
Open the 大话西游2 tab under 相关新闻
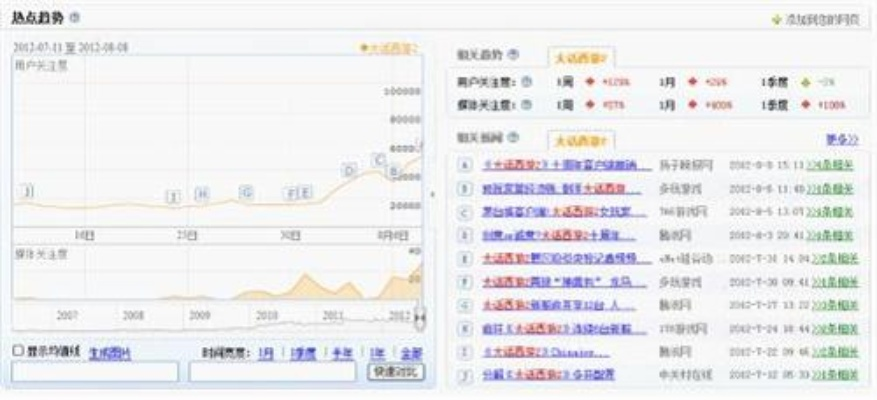(x=581, y=141)
